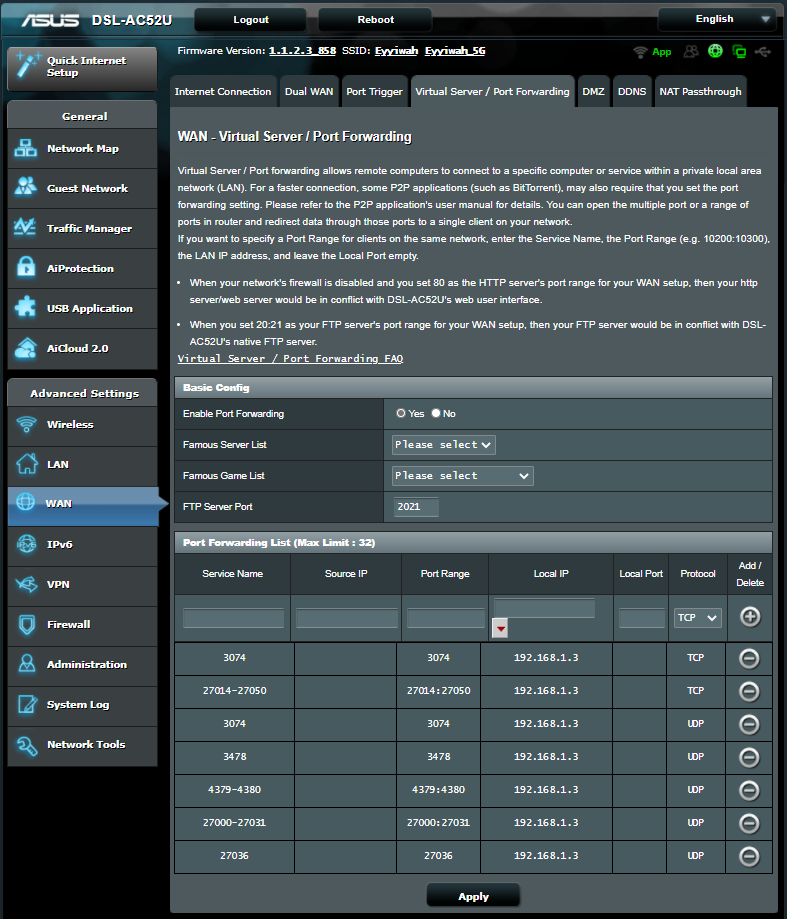Select Yes for Enable Port Forwarding
787x919 pixels.
pos(401,413)
